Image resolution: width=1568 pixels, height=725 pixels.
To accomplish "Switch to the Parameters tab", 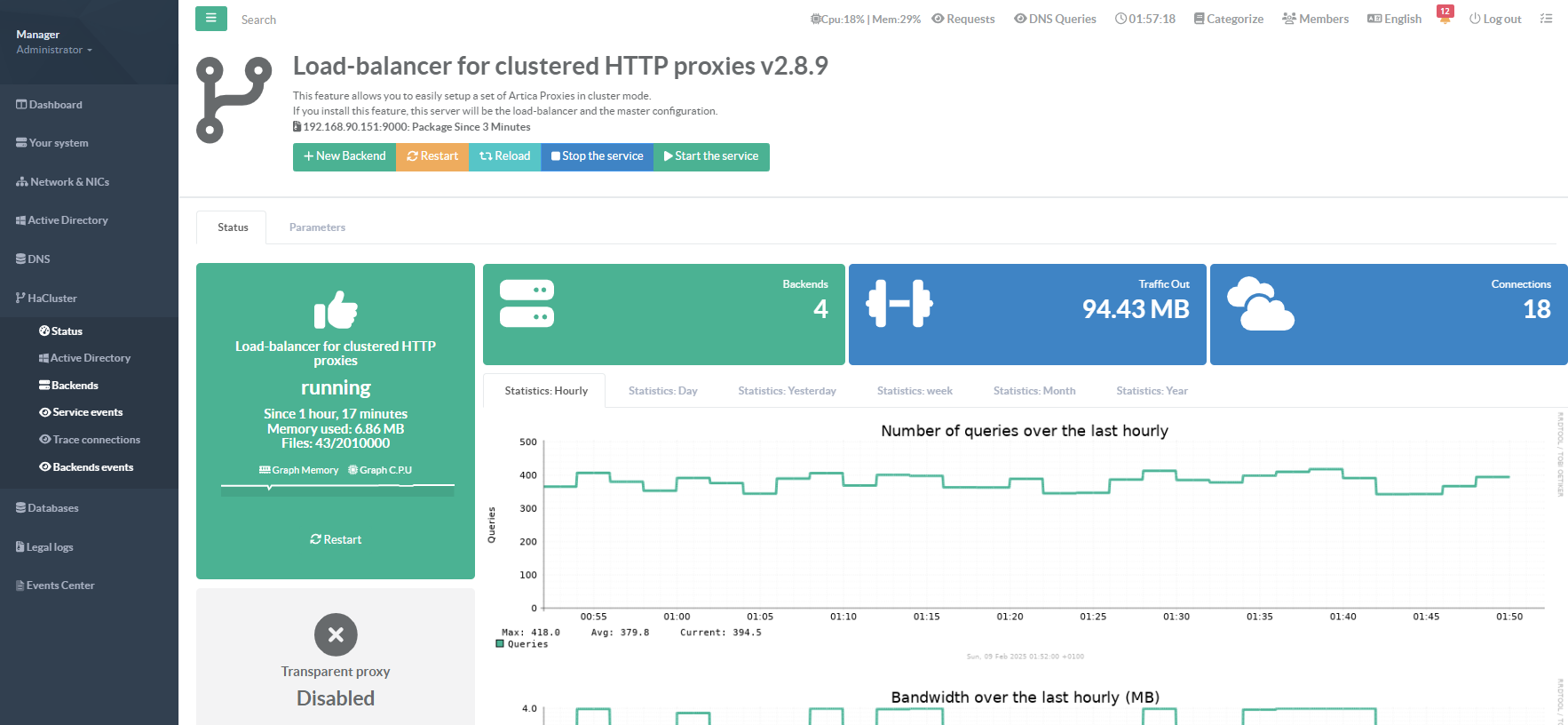I will [317, 227].
